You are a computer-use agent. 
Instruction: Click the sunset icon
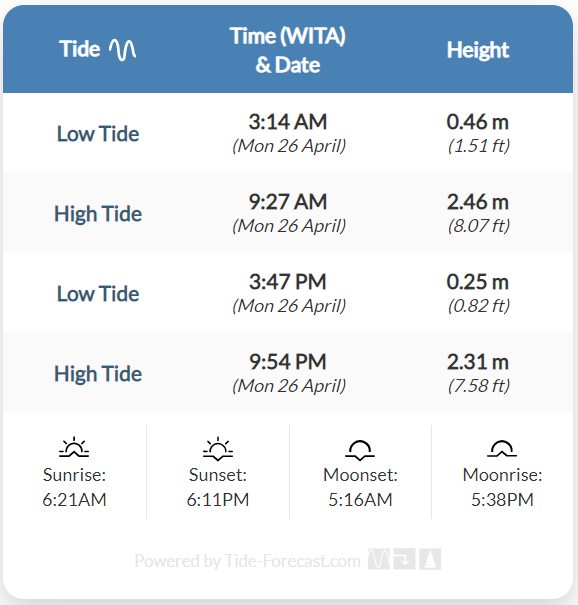pos(218,449)
